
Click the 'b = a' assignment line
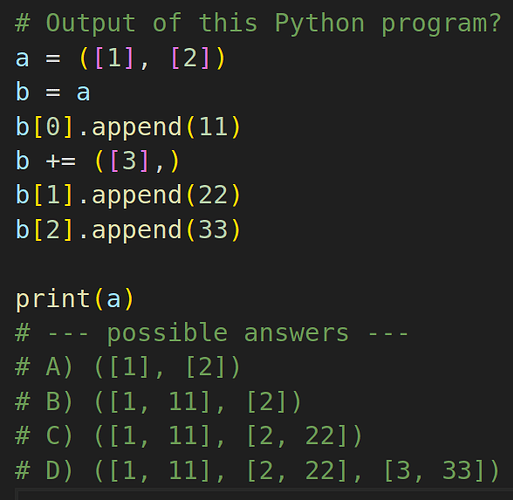(53, 92)
